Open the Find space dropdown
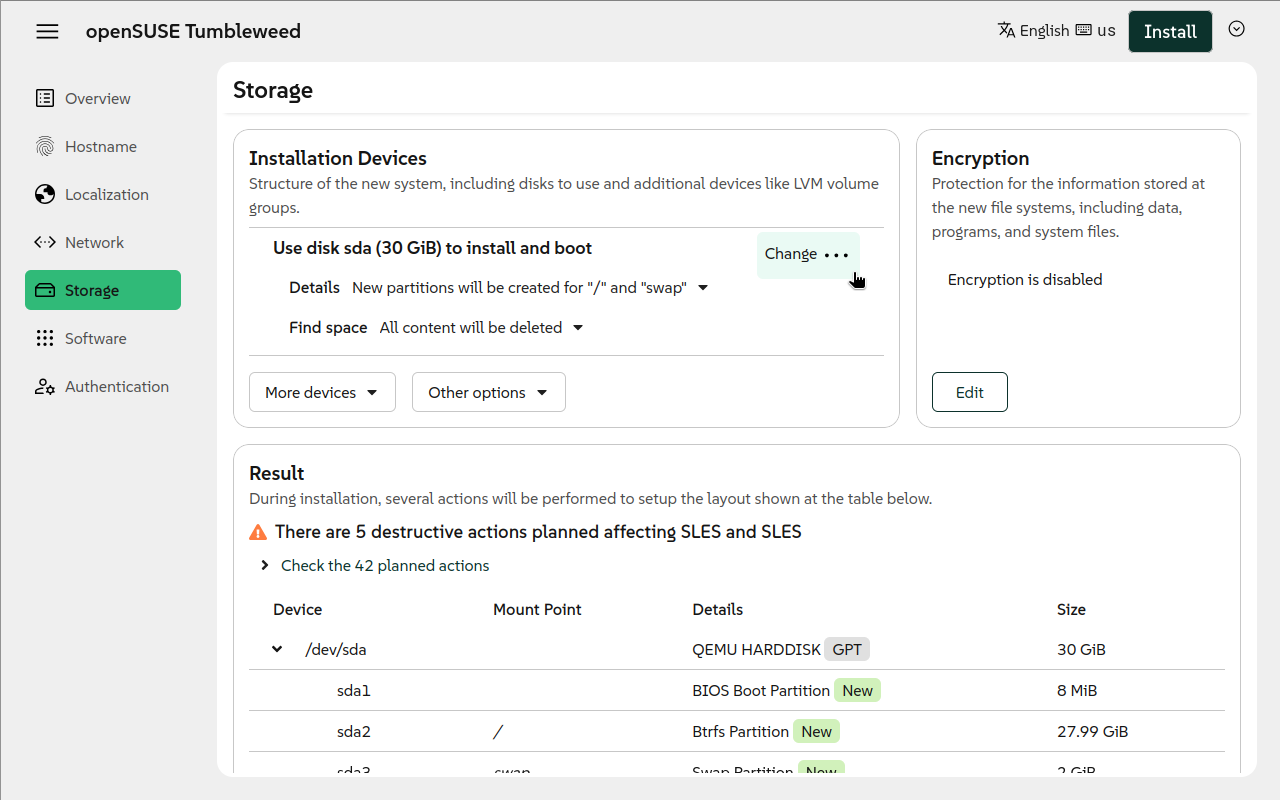This screenshot has width=1280, height=800. point(481,328)
